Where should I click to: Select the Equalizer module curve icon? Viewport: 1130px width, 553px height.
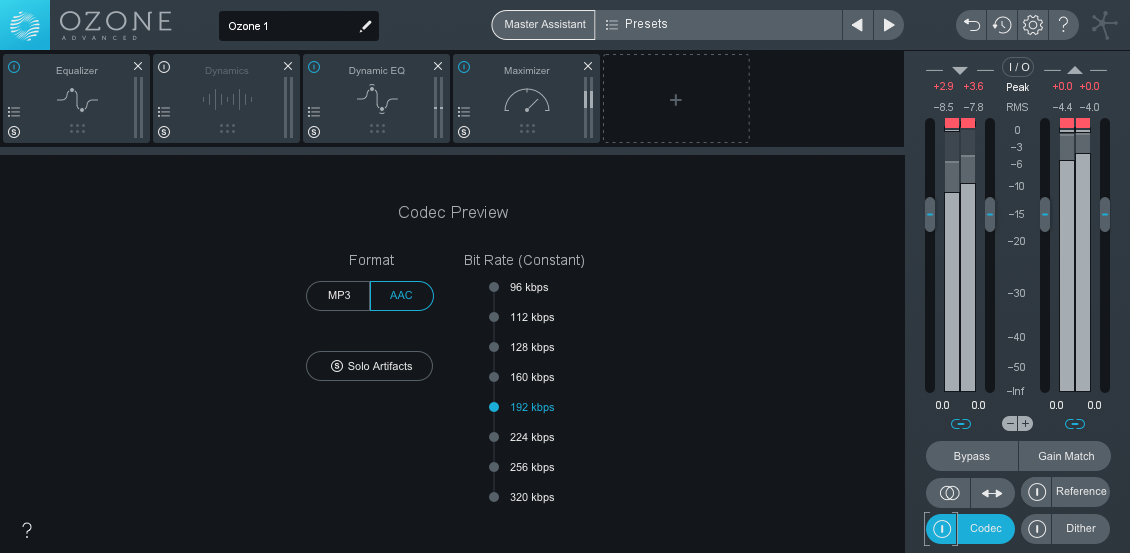point(77,99)
